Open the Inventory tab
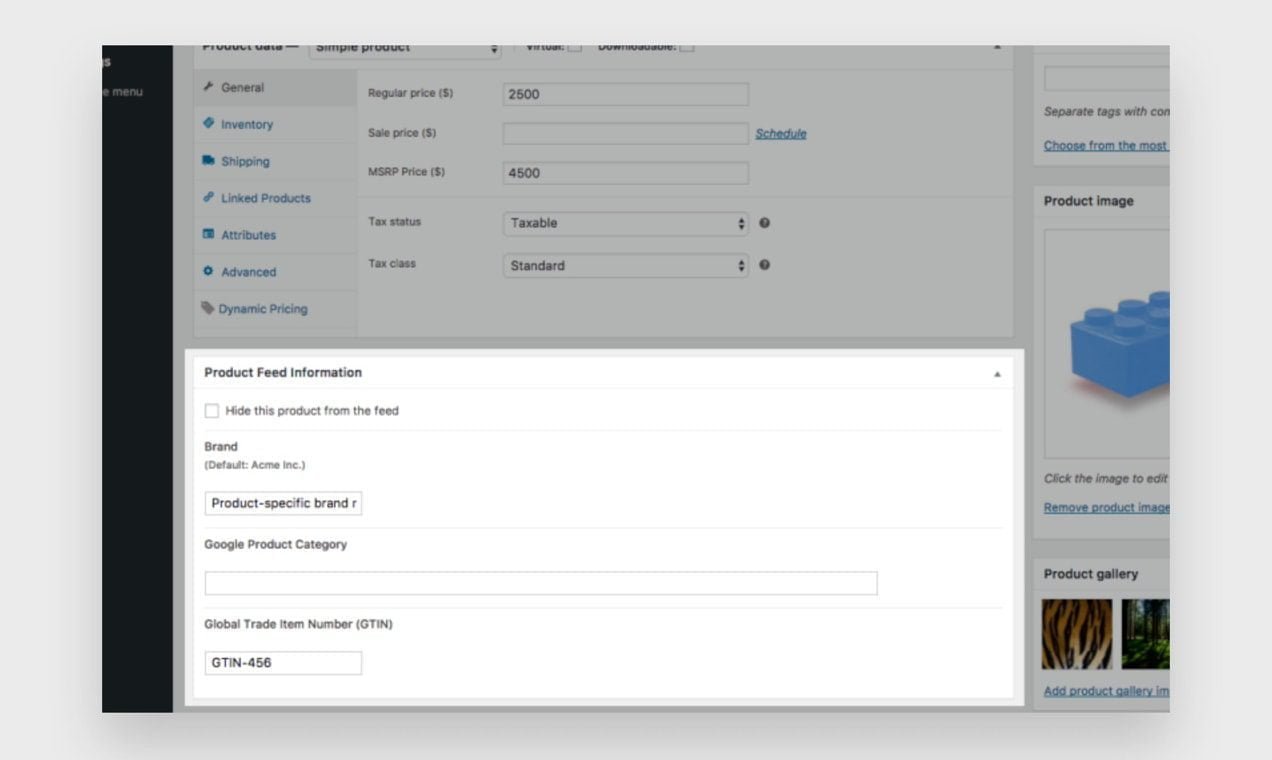The width and height of the screenshot is (1272, 760). tap(275, 125)
